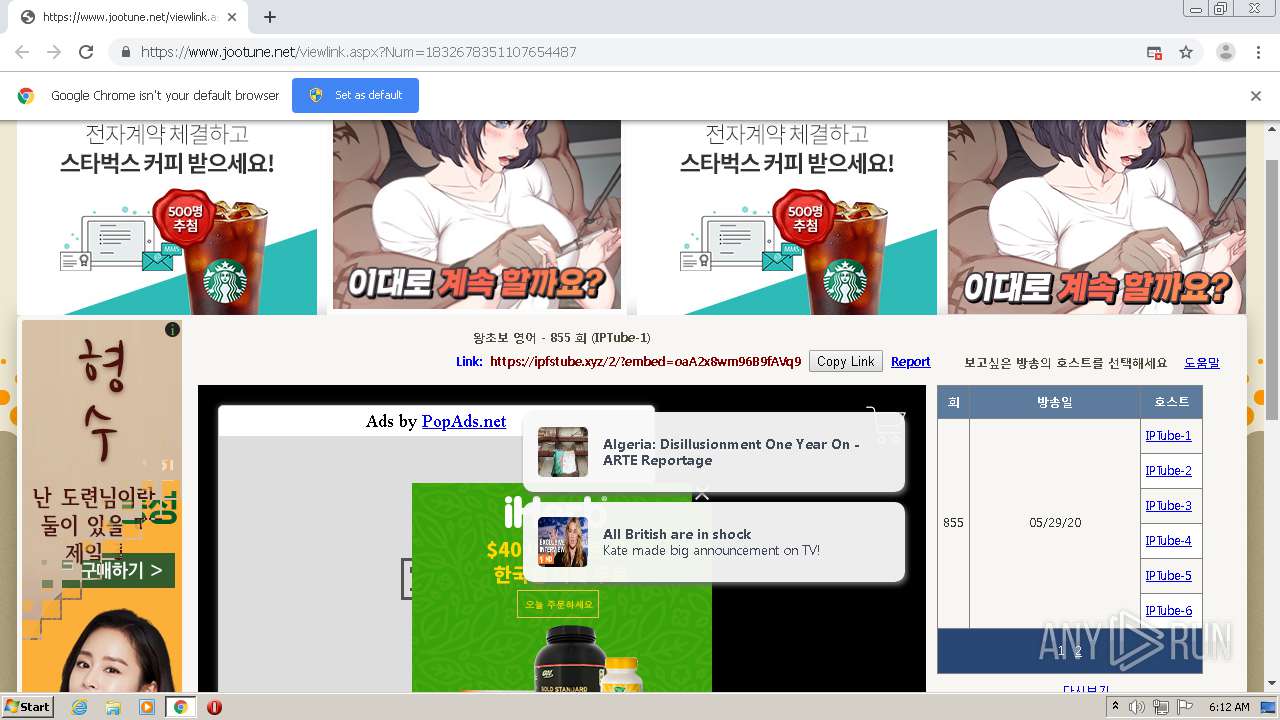
Task: Select host IPTube-1
Action: pyautogui.click(x=1168, y=436)
